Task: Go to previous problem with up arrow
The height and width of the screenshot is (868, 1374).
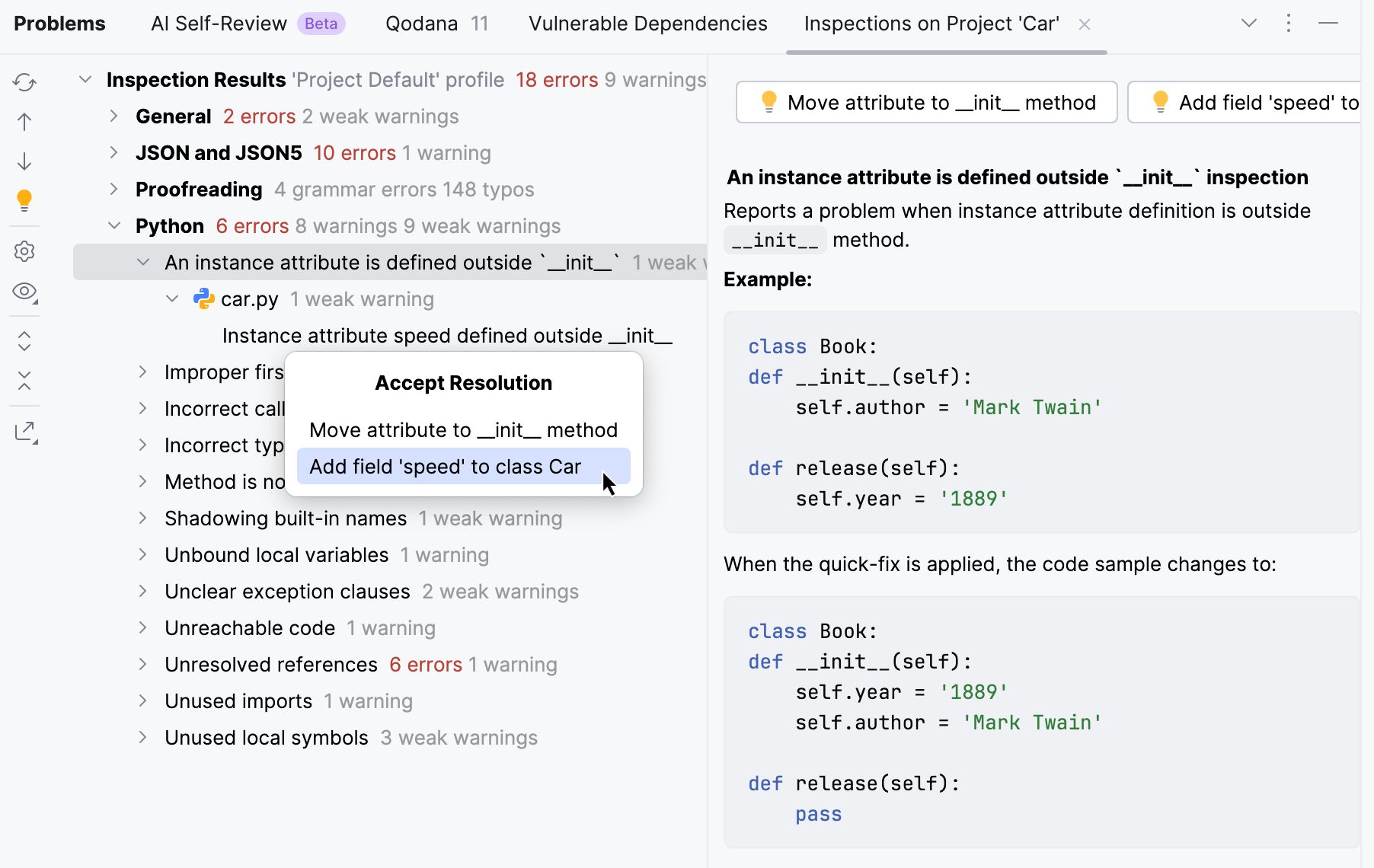Action: tap(24, 122)
